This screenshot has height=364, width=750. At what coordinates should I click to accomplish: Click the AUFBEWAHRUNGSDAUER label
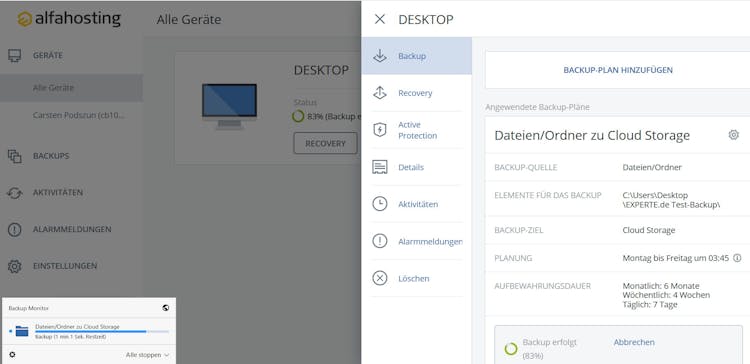tap(542, 286)
